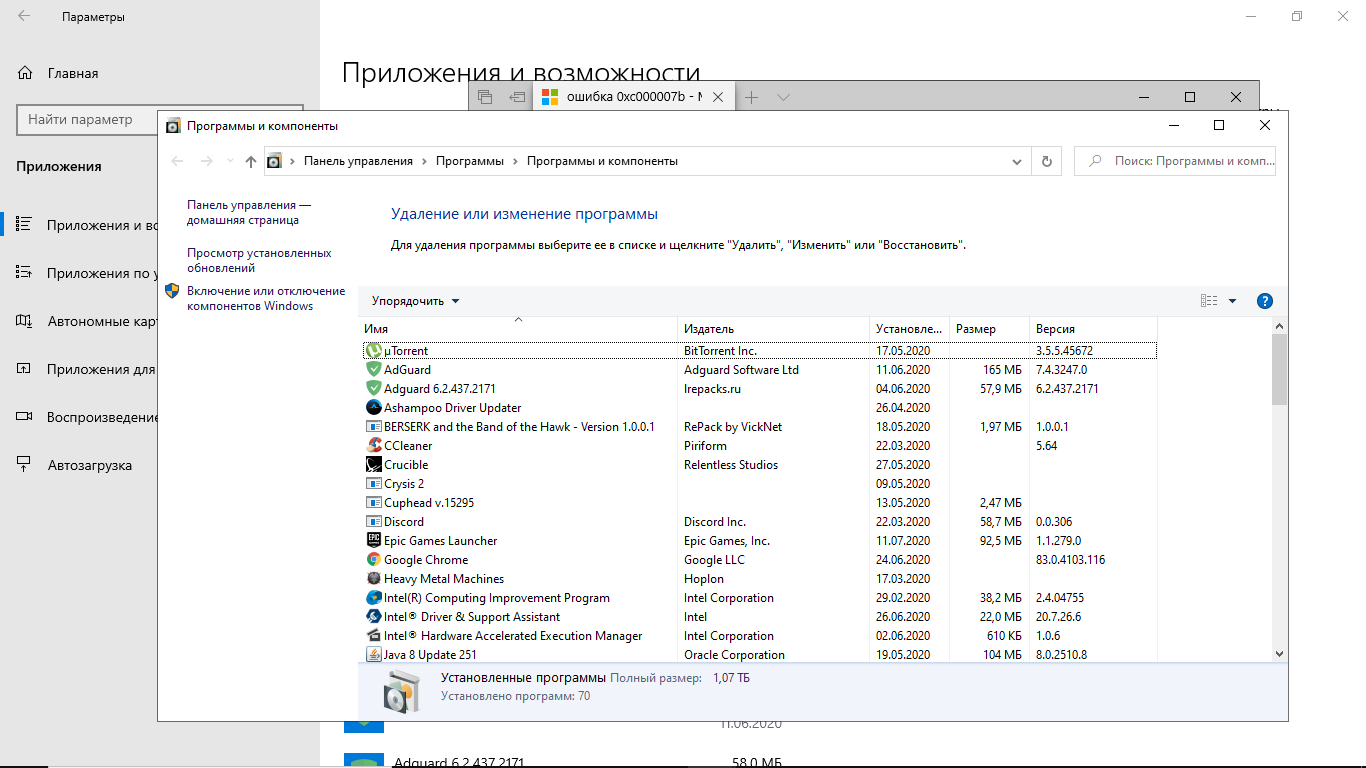
Task: Expand the Программы breadcrumb chevron
Action: 516,161
